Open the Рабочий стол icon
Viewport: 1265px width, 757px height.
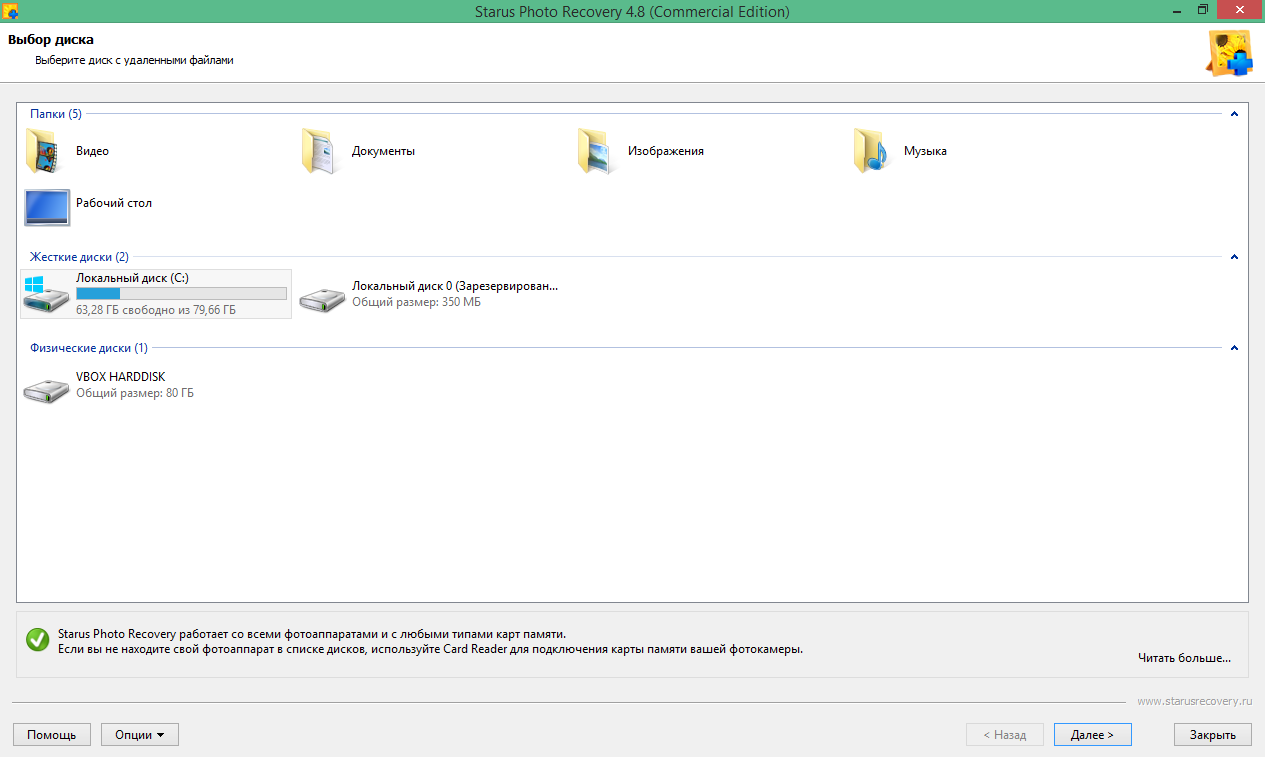[45, 207]
